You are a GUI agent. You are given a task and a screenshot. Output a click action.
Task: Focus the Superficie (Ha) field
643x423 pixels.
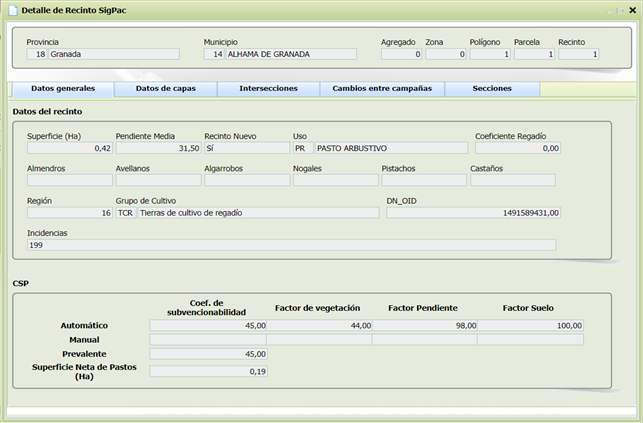(x=70, y=148)
